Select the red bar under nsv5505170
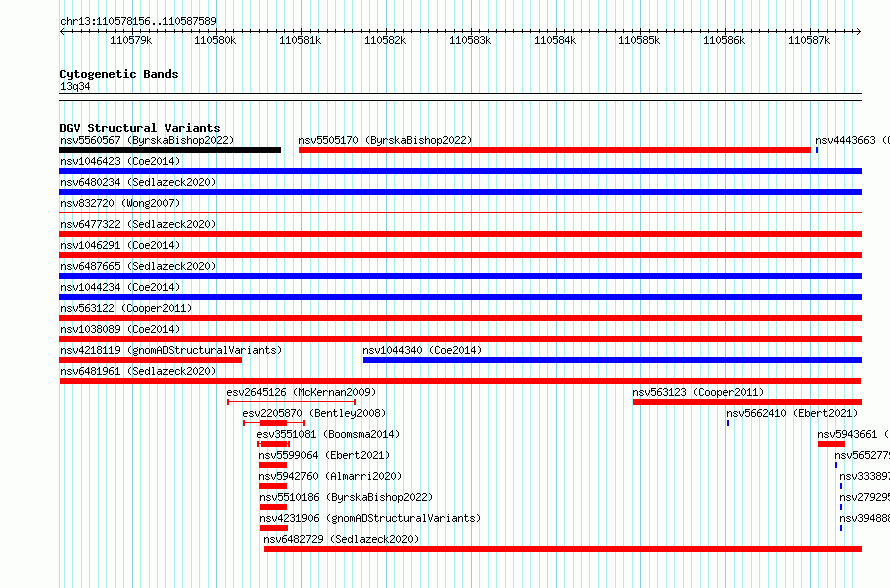 pos(555,150)
